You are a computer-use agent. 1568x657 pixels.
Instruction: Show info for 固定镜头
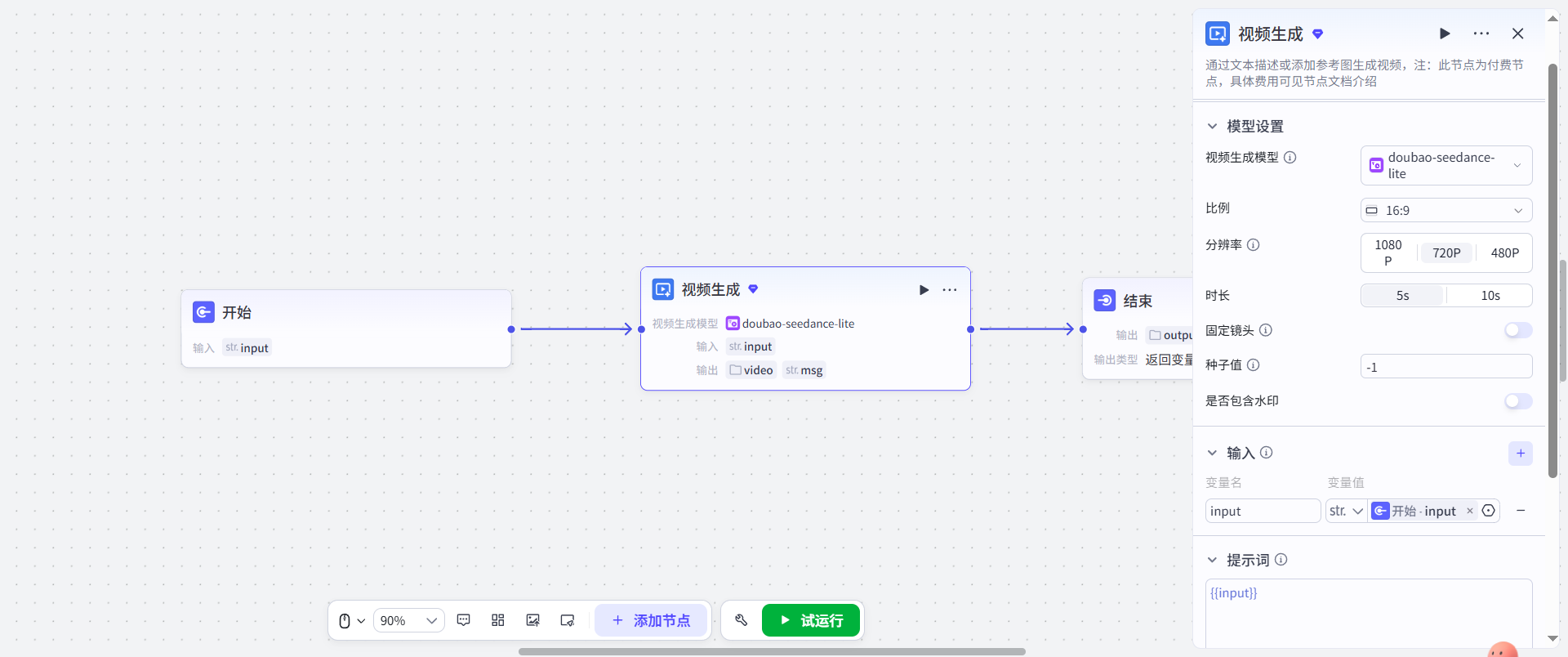[1266, 330]
